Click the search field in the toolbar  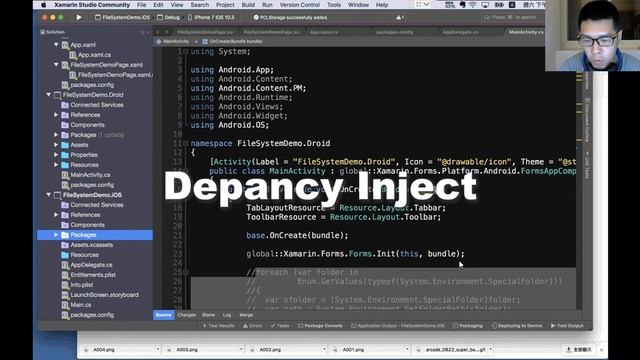point(512,18)
